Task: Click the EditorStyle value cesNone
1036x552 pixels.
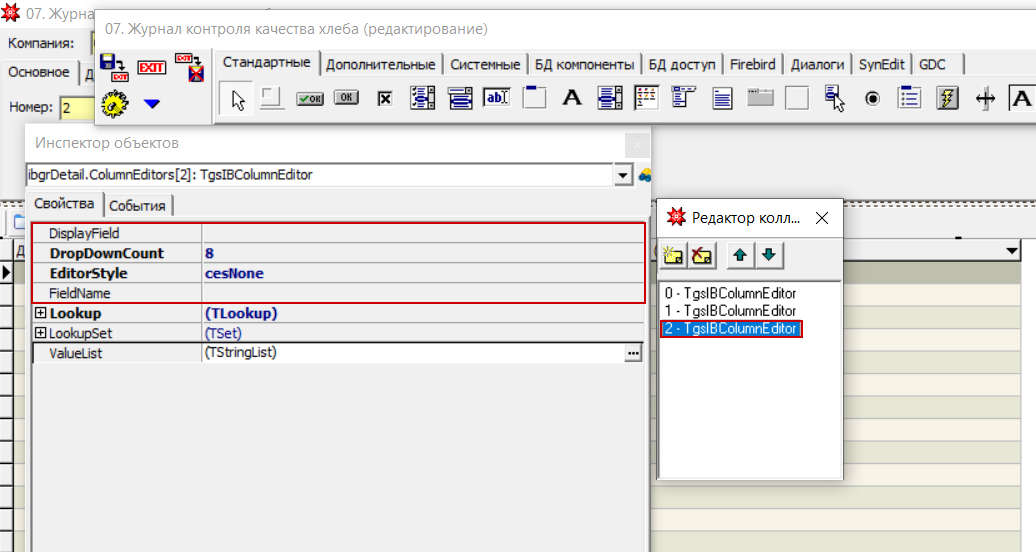Action: pos(234,273)
